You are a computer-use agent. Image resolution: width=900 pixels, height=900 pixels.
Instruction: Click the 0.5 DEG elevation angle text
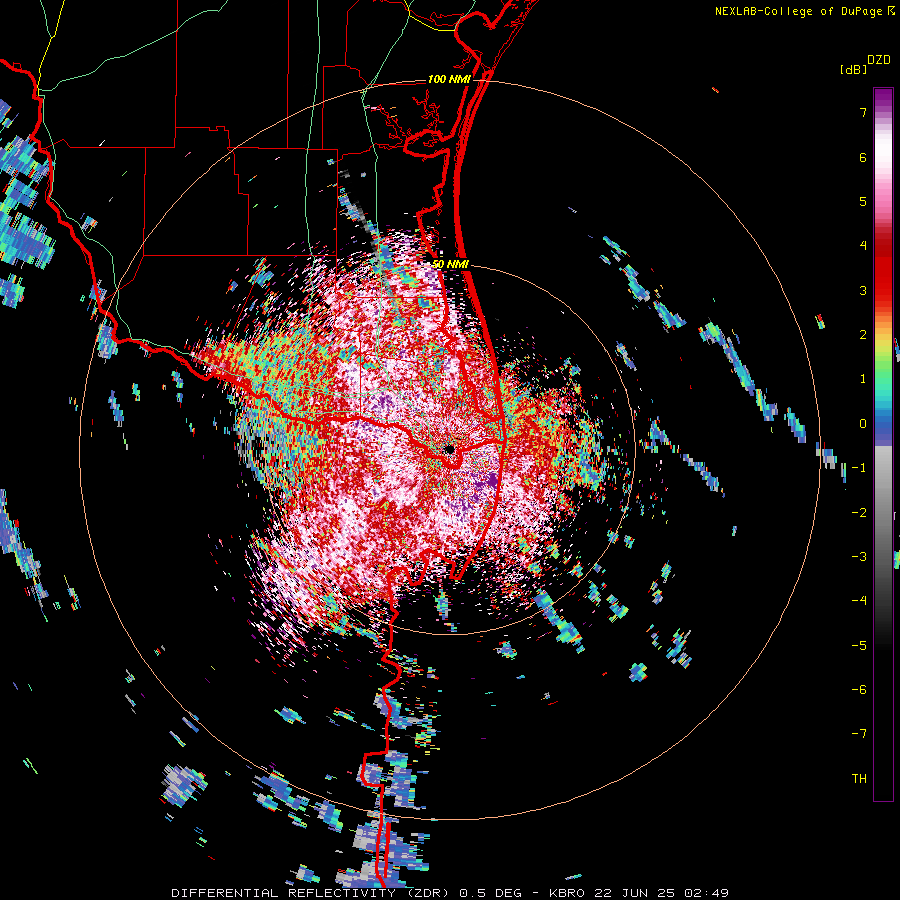tap(490, 893)
